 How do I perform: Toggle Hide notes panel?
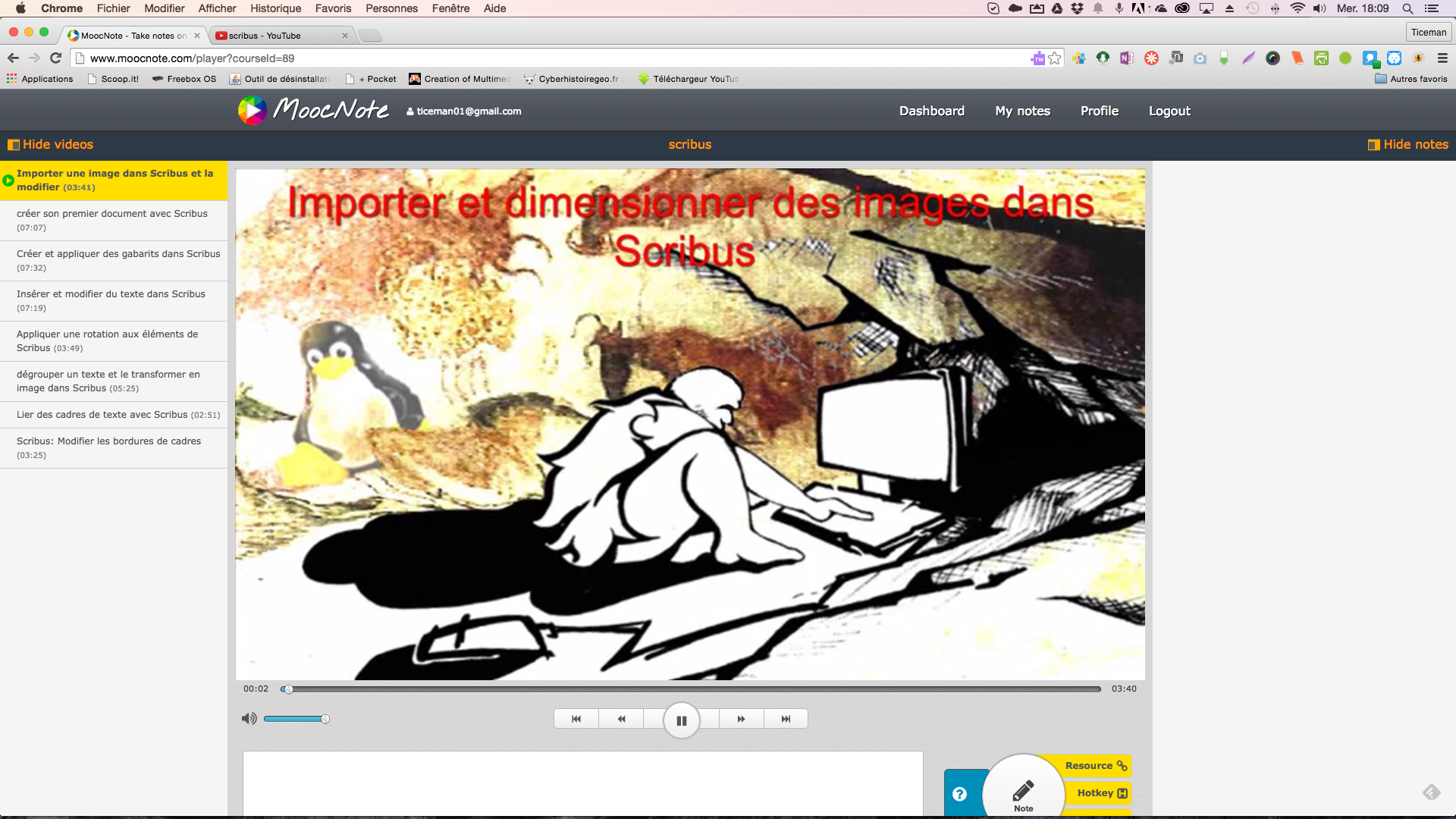pos(1408,144)
